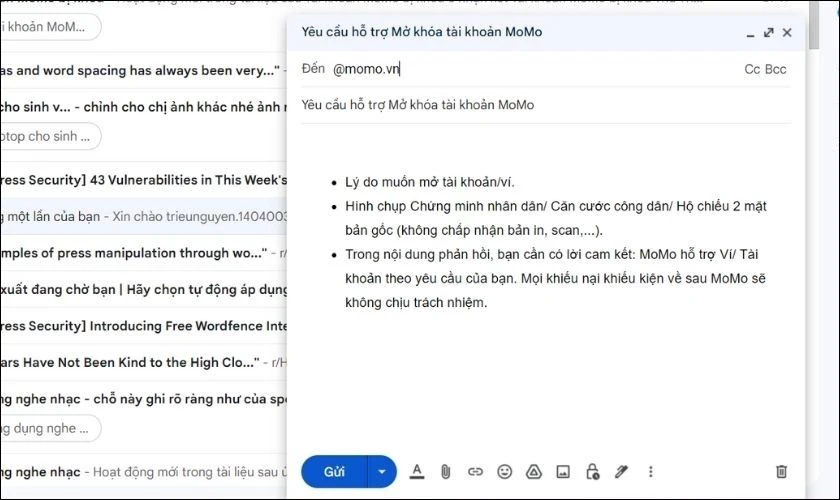The width and height of the screenshot is (840, 500).
Task: Click the blue Gửi send button
Action: 334,472
